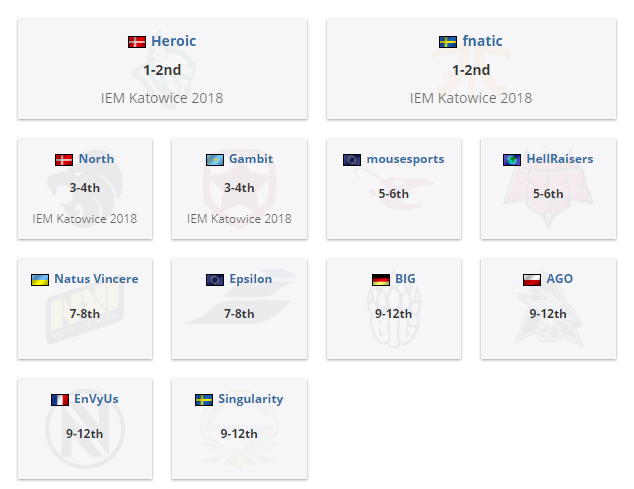Click Epsilon's 7-8th placement text
Image resolution: width=634 pixels, height=489 pixels.
coord(239,314)
